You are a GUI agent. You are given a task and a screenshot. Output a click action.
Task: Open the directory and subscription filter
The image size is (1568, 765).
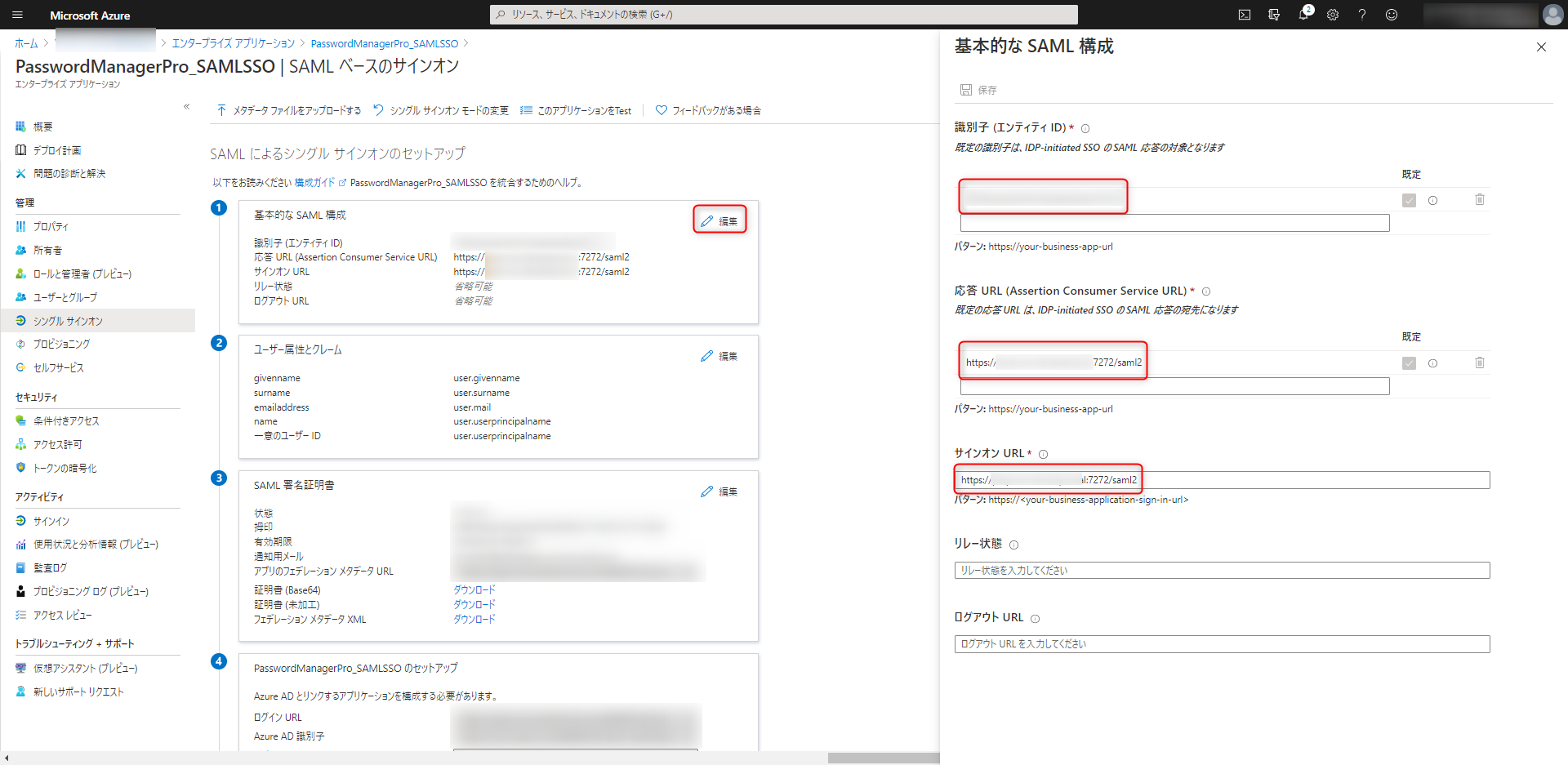point(1274,15)
